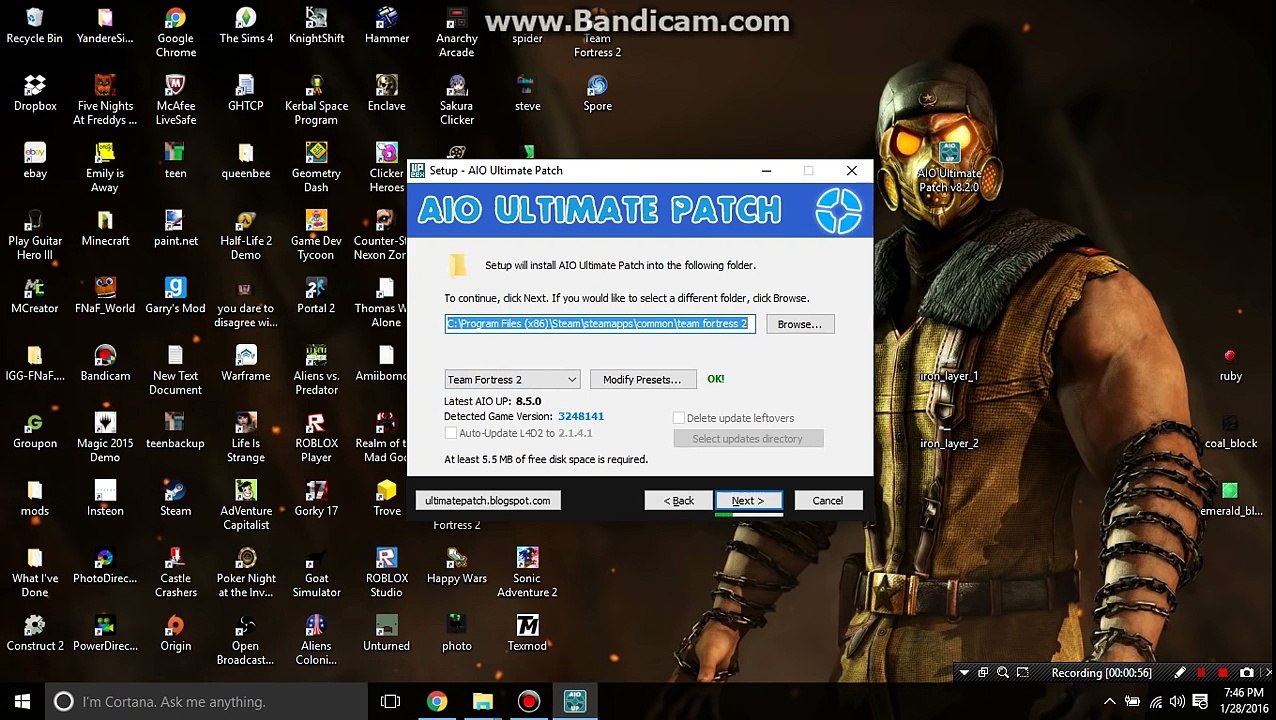The image size is (1276, 720).
Task: Switch to Chrome on the taskbar
Action: (437, 702)
